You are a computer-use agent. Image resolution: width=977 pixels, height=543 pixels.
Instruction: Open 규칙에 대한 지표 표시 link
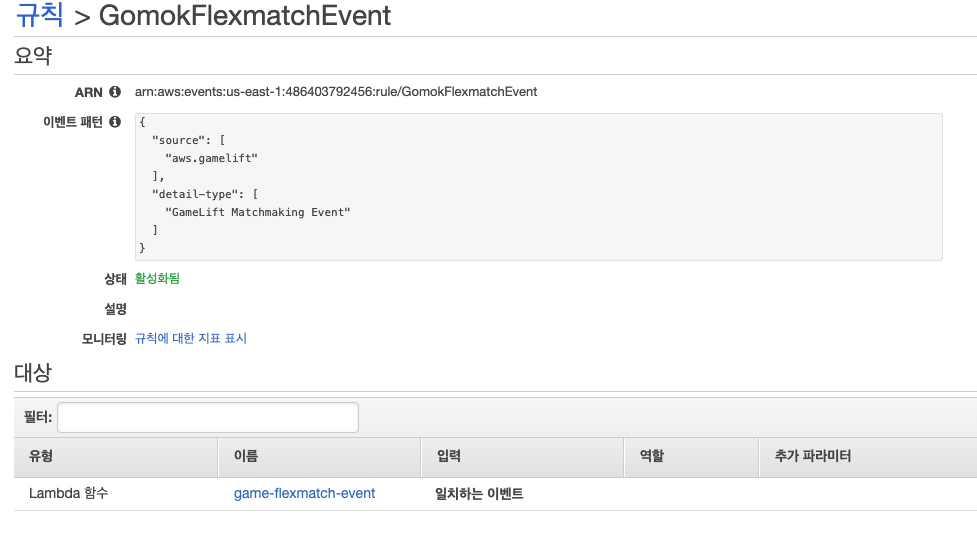click(191, 339)
